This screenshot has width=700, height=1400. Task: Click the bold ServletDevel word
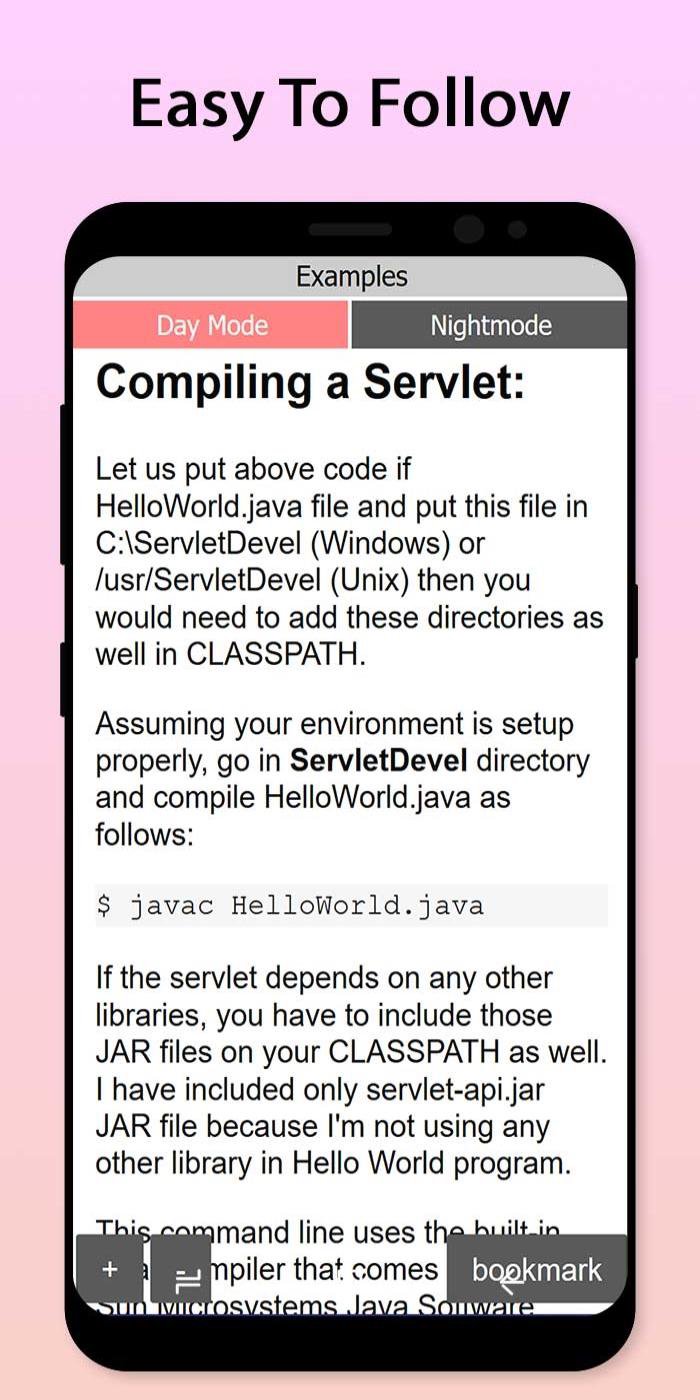379,761
